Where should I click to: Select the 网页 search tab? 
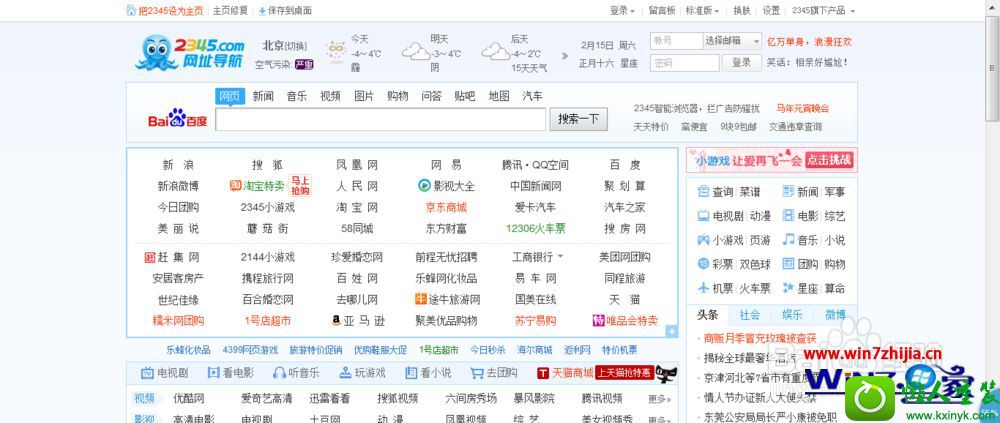230,96
